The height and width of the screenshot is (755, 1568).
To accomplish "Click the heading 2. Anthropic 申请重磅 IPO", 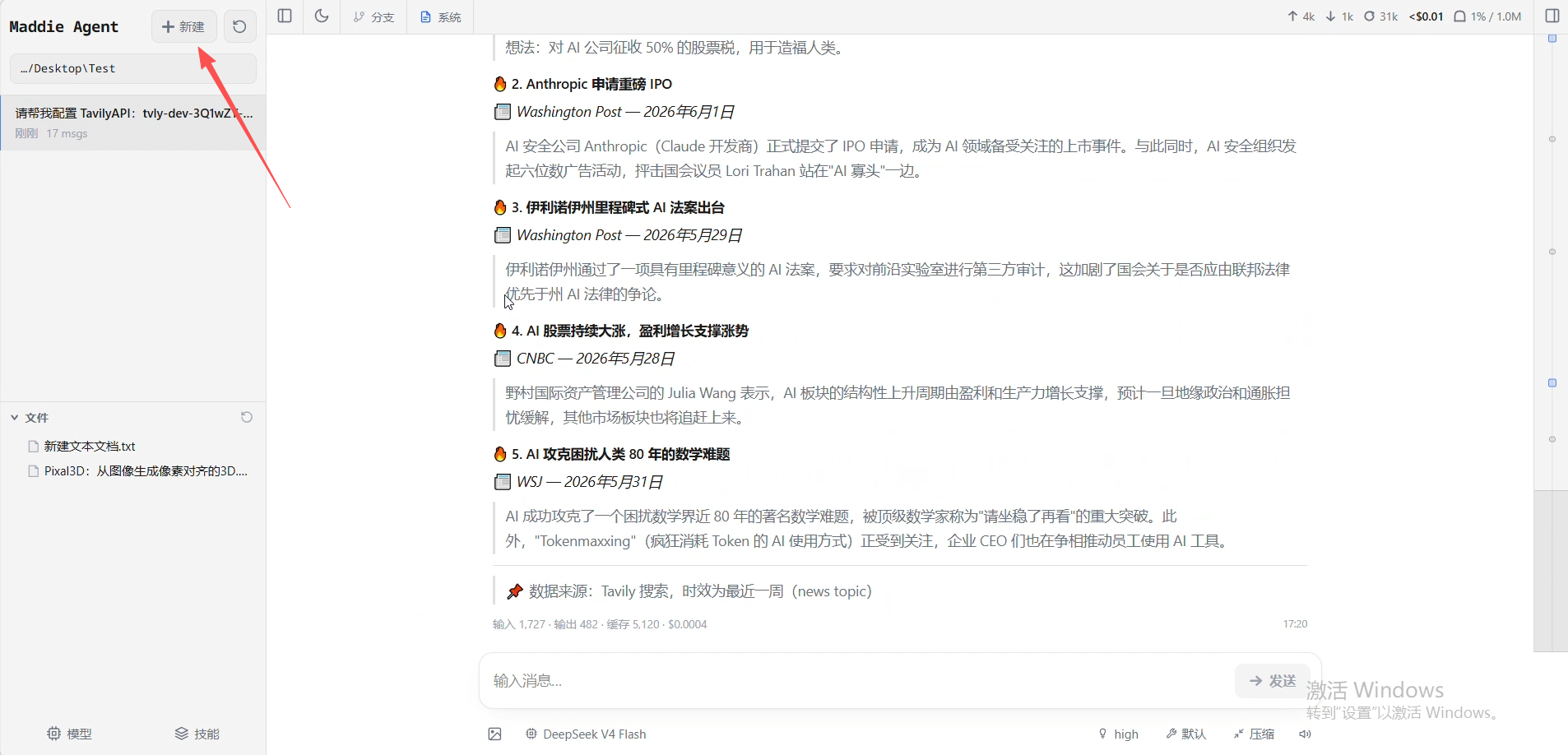I will tap(582, 84).
